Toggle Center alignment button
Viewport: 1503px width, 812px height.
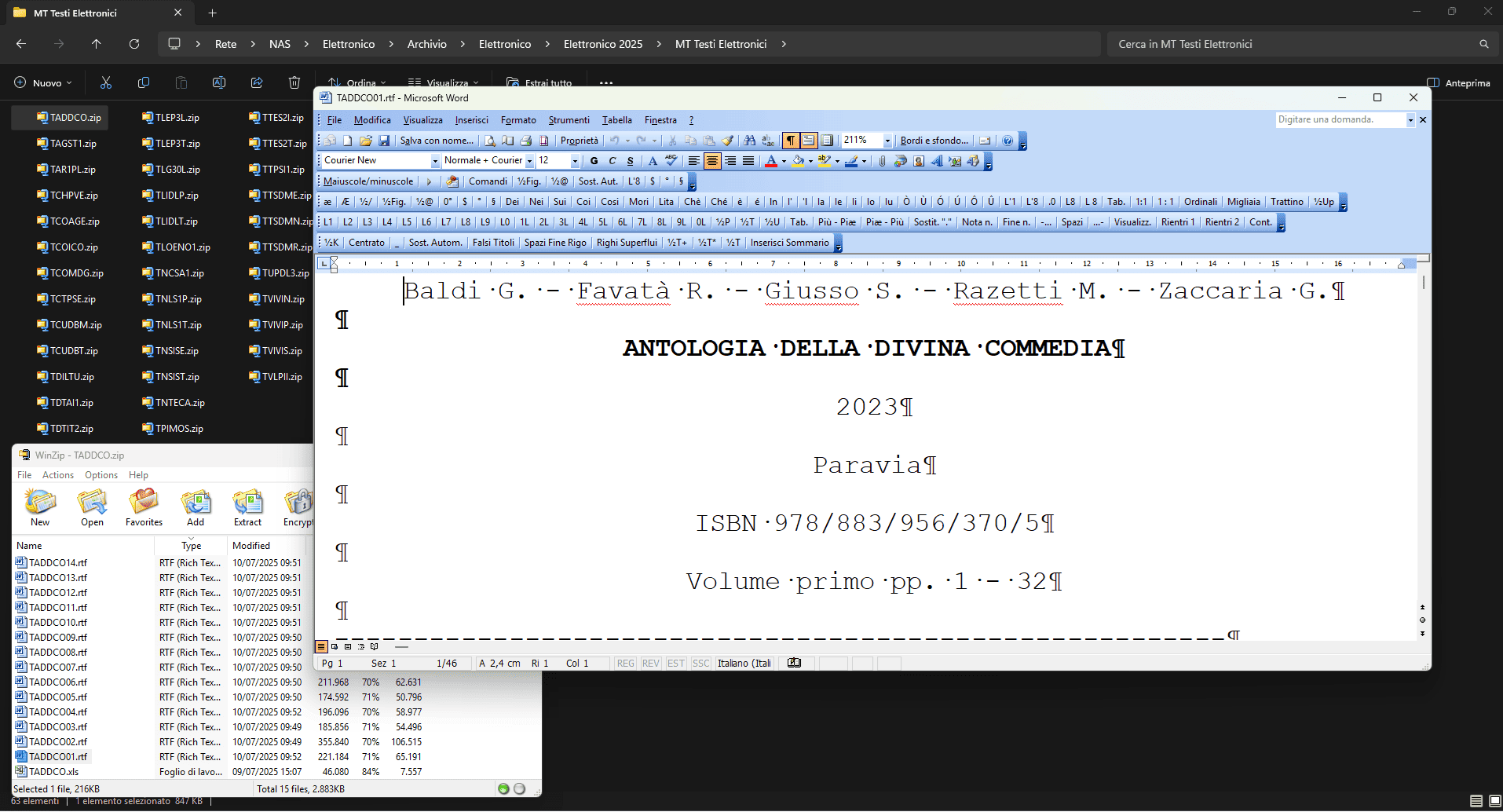point(712,161)
